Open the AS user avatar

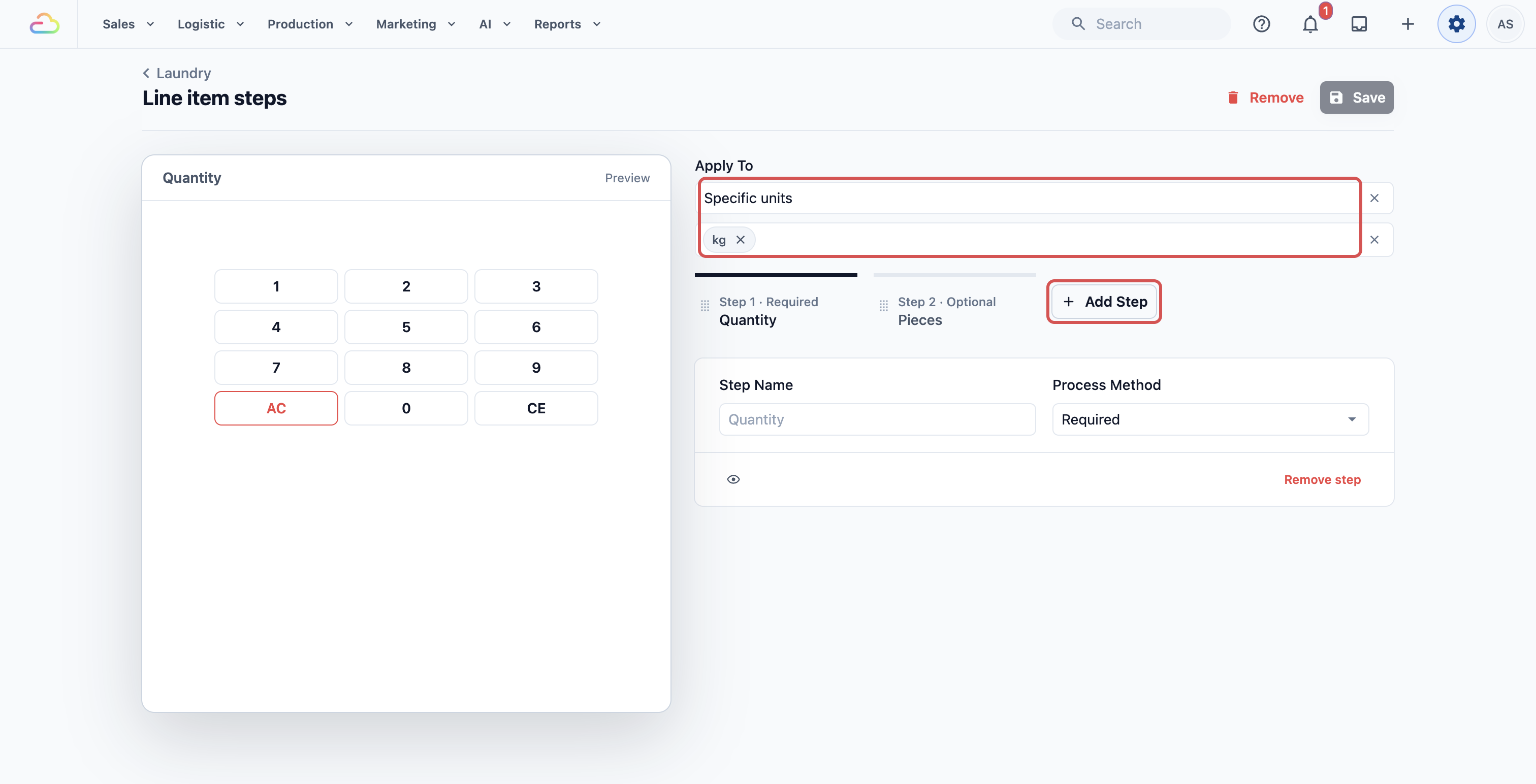click(1505, 24)
